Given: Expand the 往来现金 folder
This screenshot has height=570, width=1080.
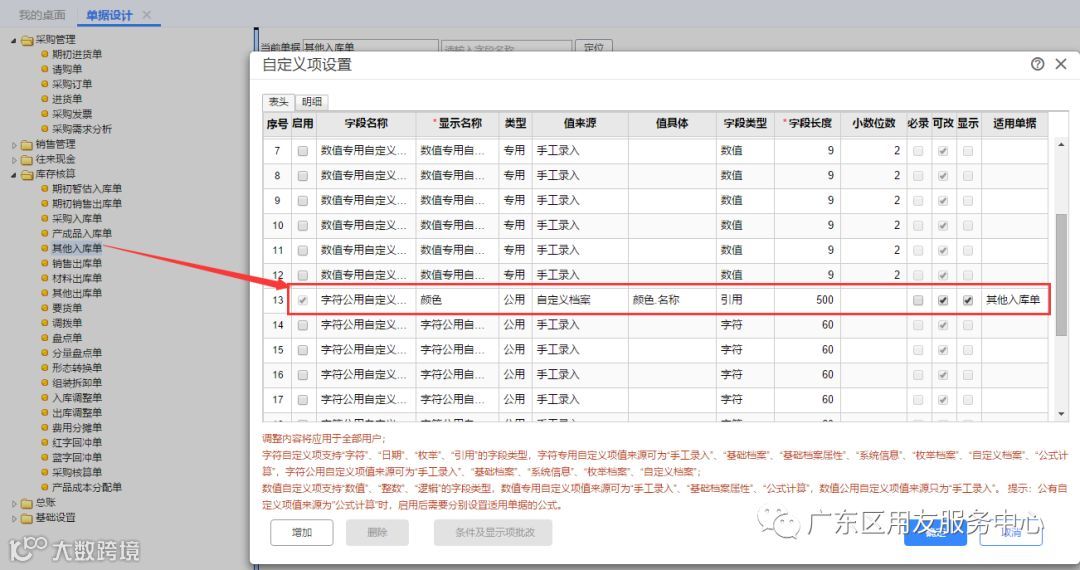Looking at the screenshot, I should pos(13,160).
